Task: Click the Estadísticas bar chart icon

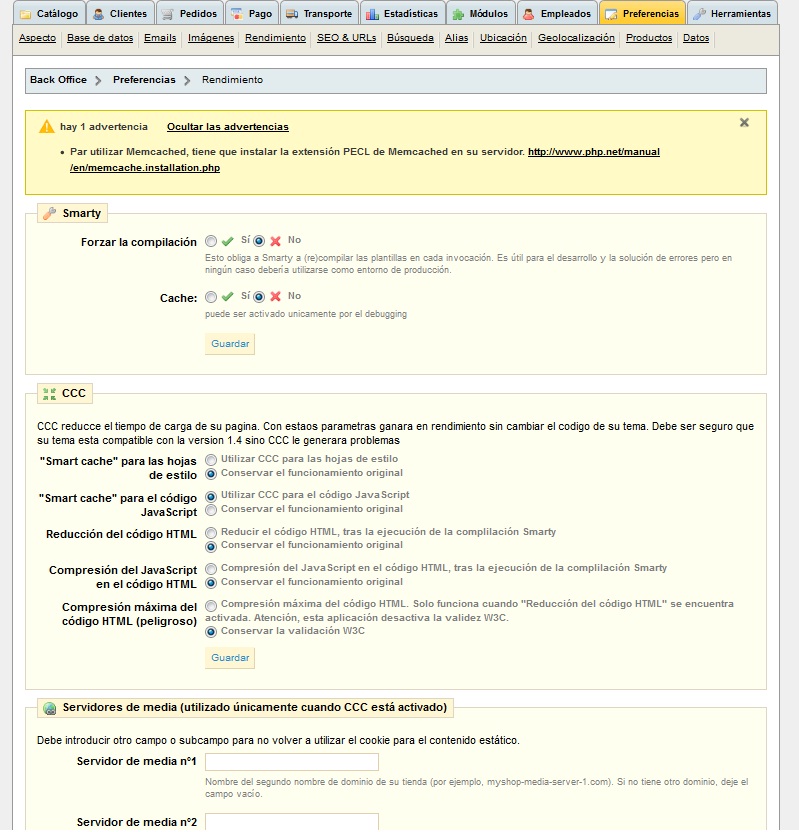Action: [x=372, y=14]
